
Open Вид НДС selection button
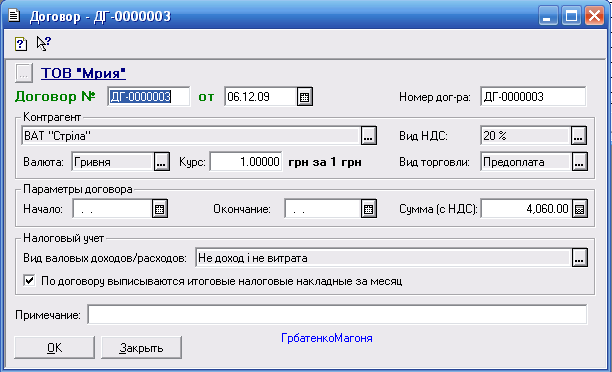point(579,135)
